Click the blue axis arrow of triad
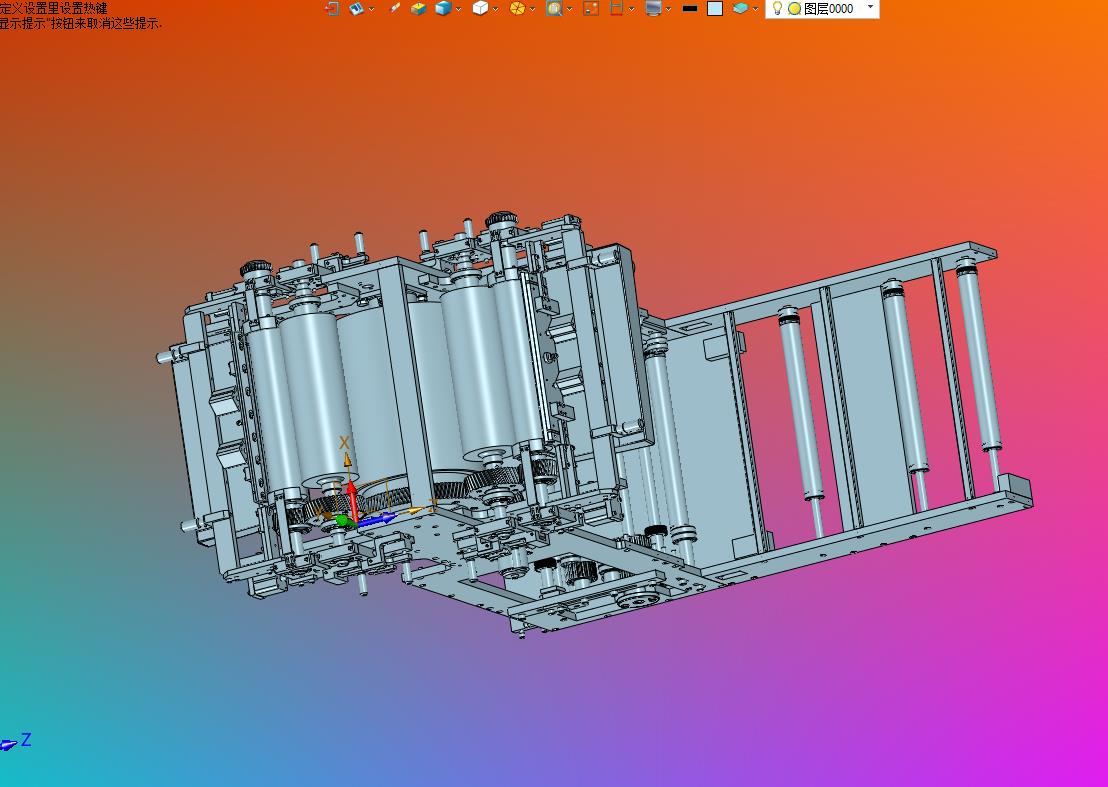 pyautogui.click(x=377, y=521)
